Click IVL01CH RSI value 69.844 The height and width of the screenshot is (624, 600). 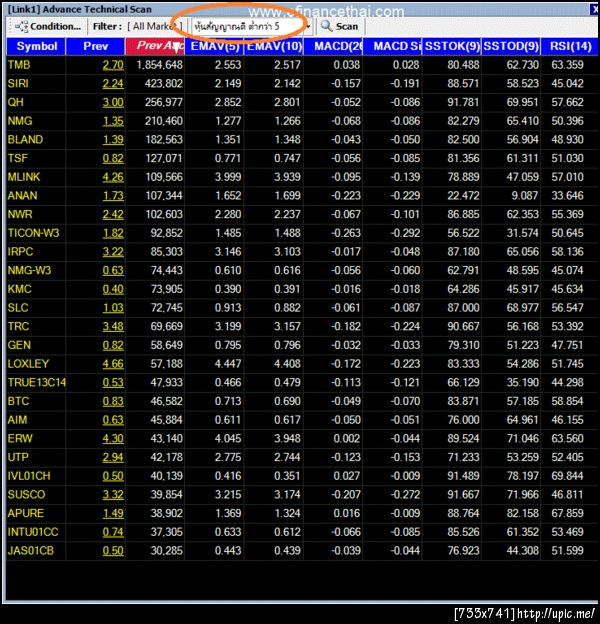[x=567, y=476]
